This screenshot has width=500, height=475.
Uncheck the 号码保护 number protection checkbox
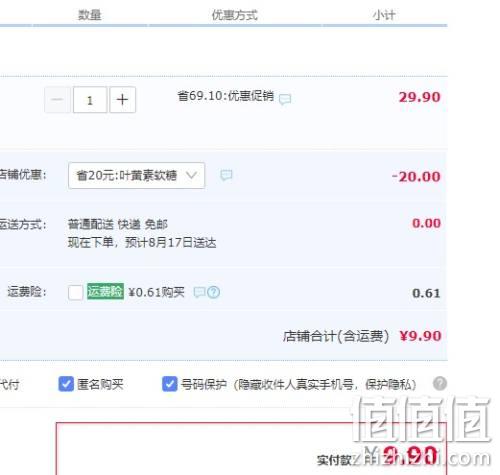tap(170, 384)
